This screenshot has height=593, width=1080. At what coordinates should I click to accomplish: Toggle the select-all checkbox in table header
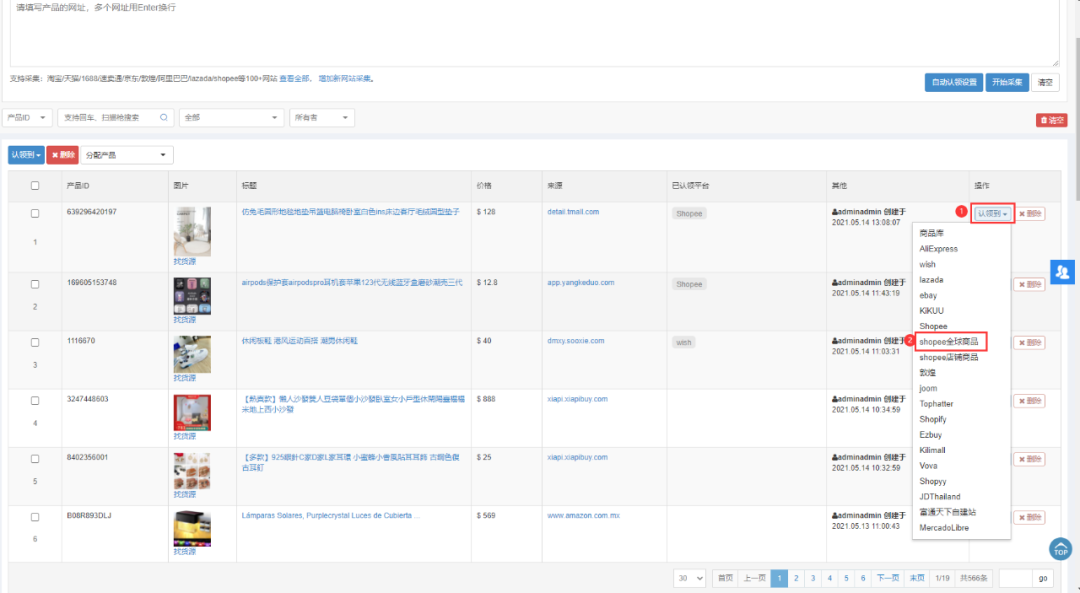tap(35, 185)
